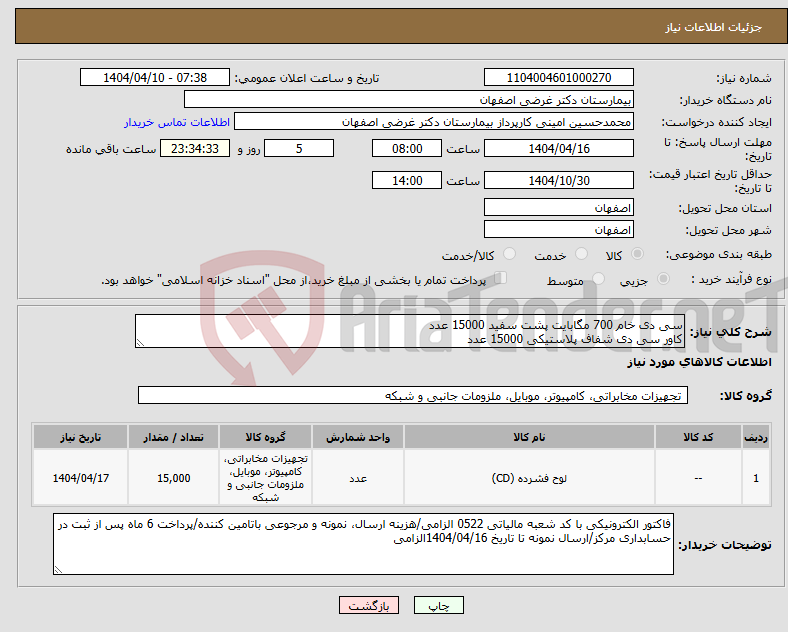Click the request creator name field
The height and width of the screenshot is (632, 788).
[434, 122]
